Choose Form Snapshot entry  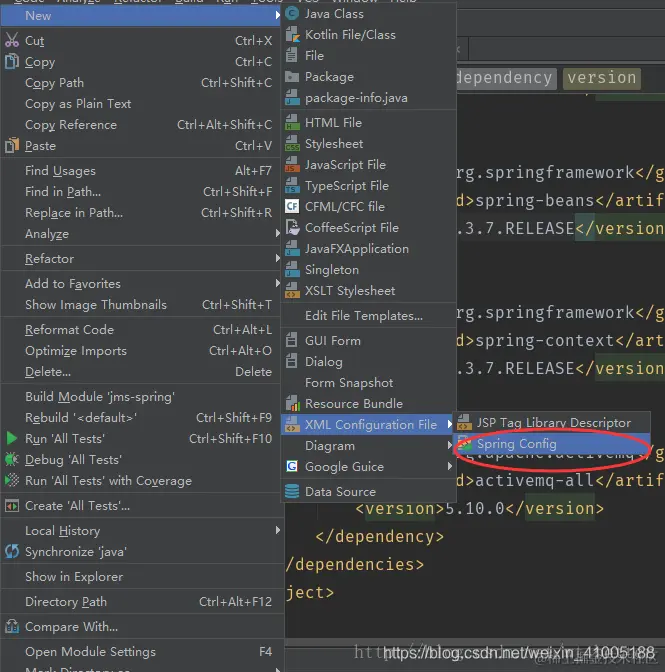point(368,382)
